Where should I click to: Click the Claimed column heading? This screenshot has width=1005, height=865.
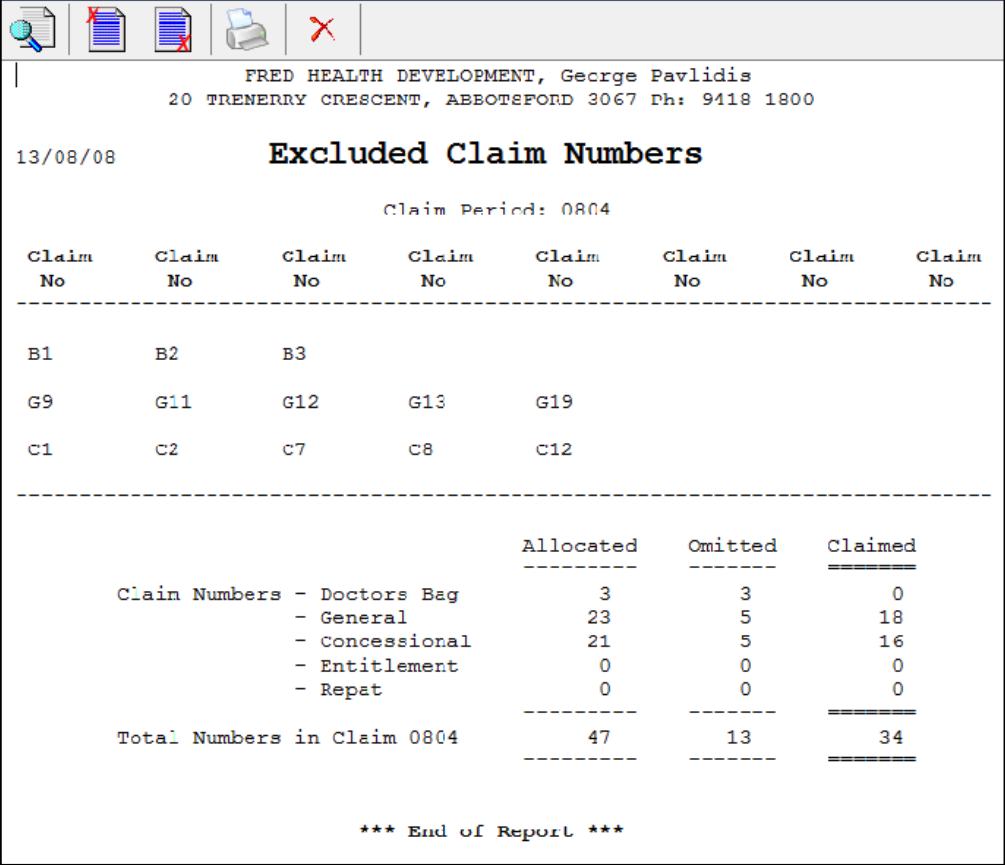pyautogui.click(x=871, y=546)
